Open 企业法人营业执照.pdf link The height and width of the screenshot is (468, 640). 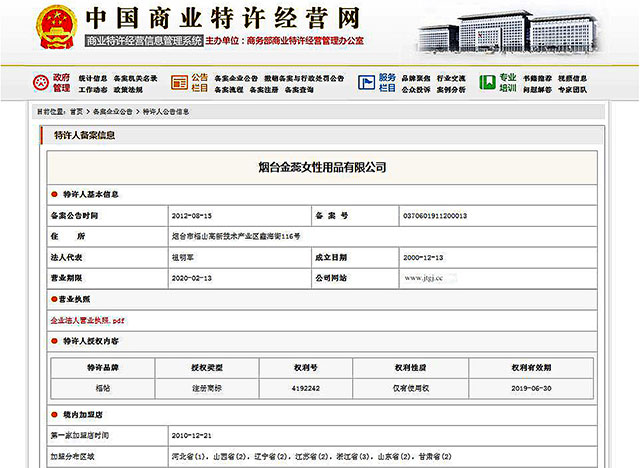click(x=87, y=321)
